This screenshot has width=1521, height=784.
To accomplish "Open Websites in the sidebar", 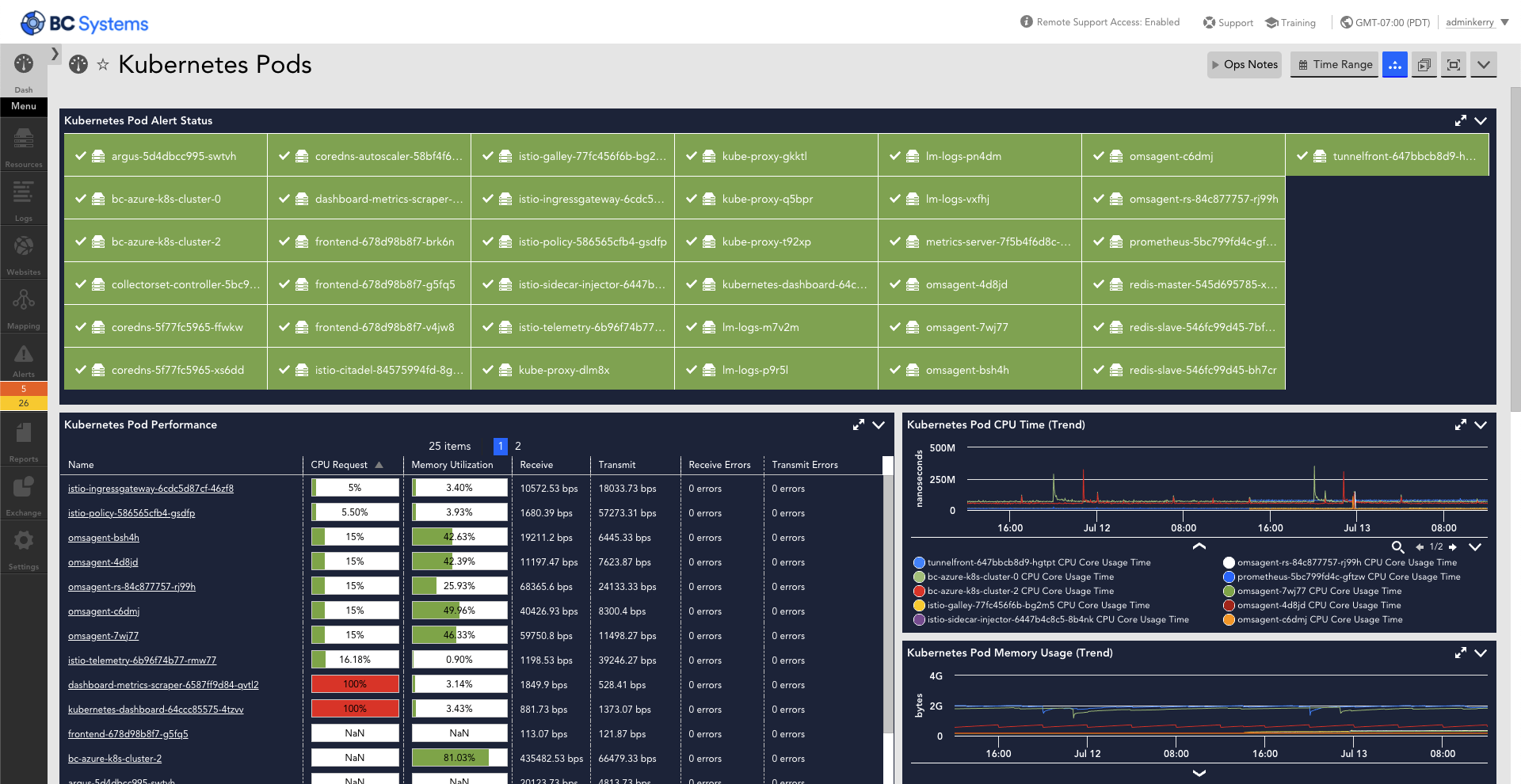I will pyautogui.click(x=24, y=254).
